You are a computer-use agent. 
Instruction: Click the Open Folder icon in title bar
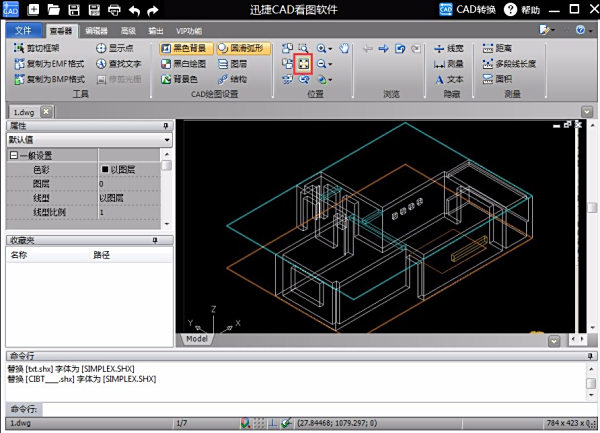point(54,10)
